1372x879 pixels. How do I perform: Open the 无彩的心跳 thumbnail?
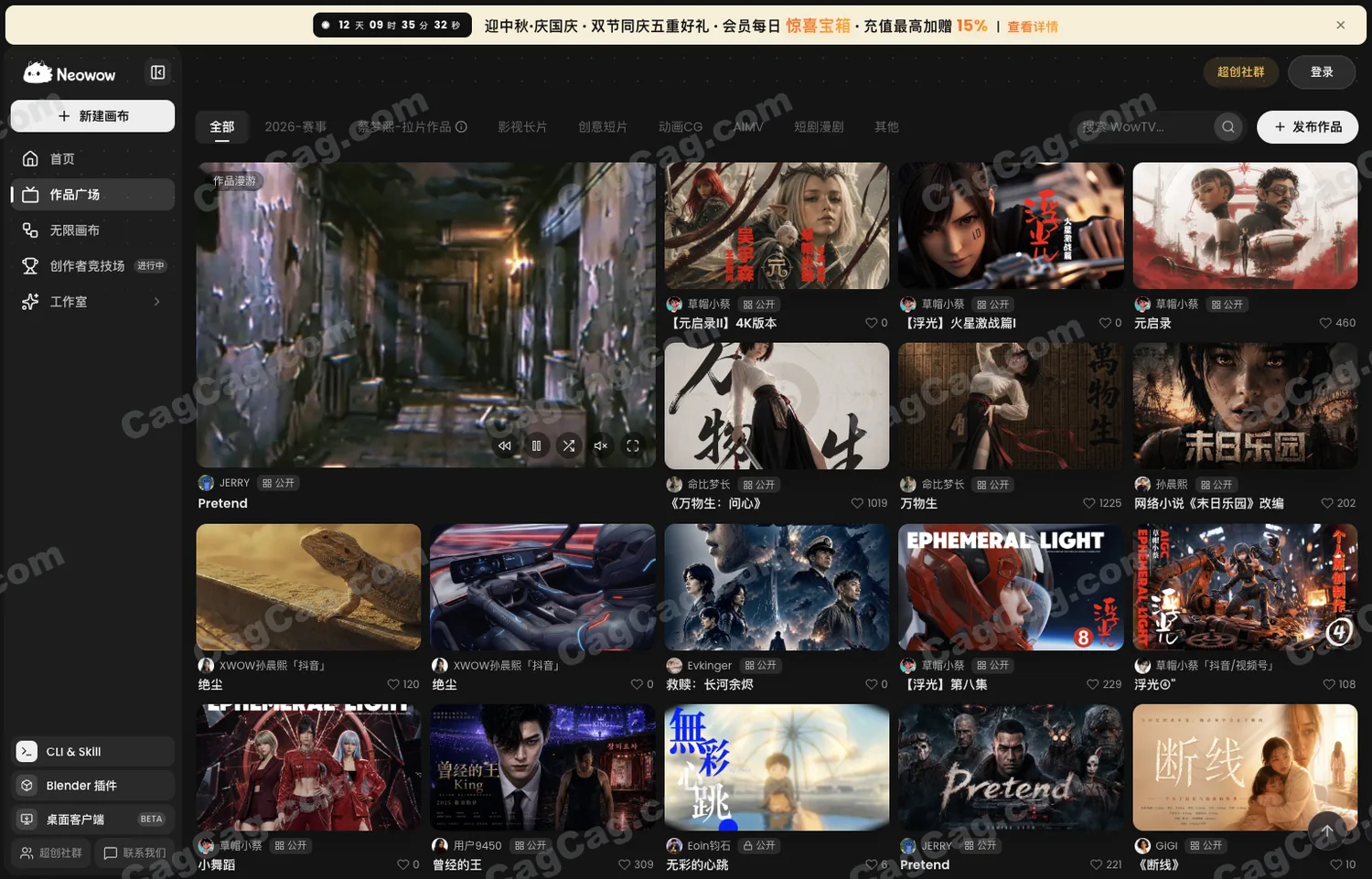[x=777, y=767]
